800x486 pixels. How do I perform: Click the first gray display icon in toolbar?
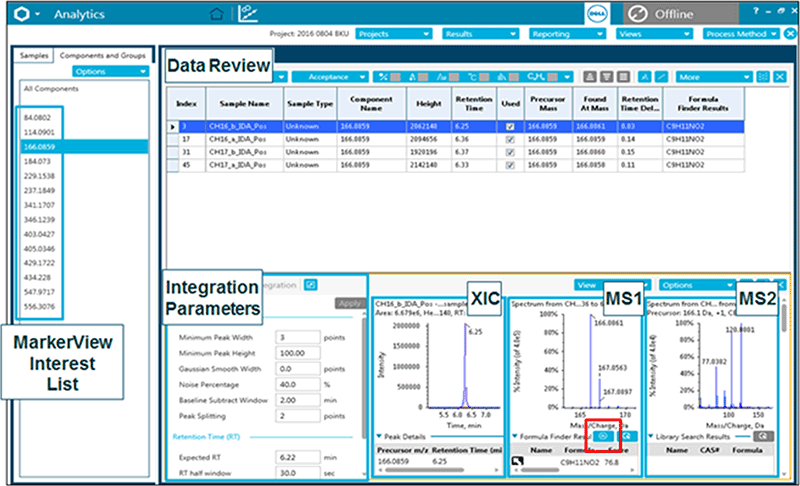point(590,77)
